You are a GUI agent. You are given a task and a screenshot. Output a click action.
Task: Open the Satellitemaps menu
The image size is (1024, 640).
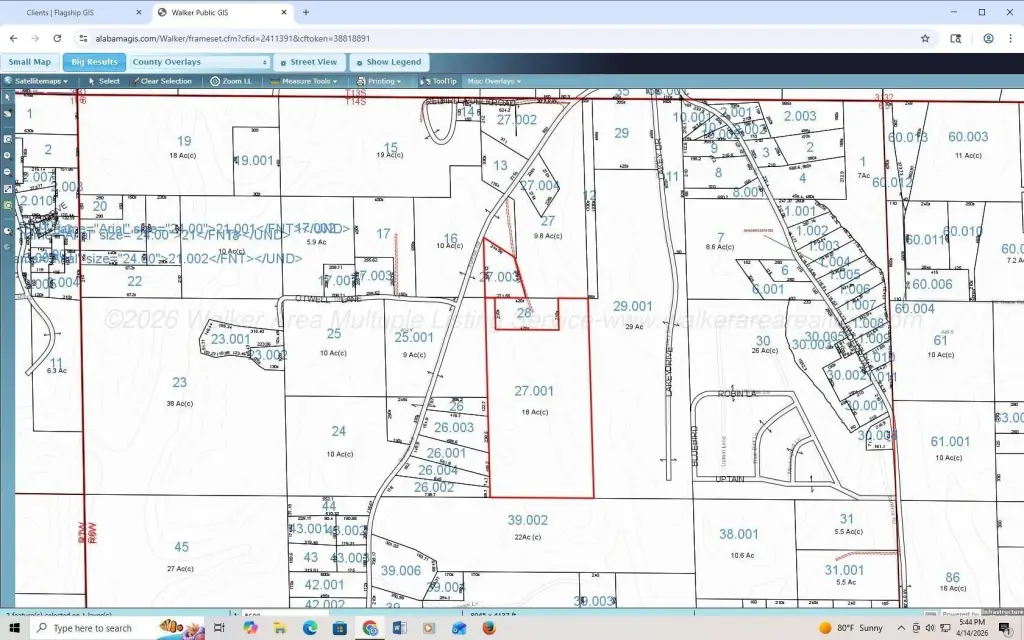click(37, 81)
